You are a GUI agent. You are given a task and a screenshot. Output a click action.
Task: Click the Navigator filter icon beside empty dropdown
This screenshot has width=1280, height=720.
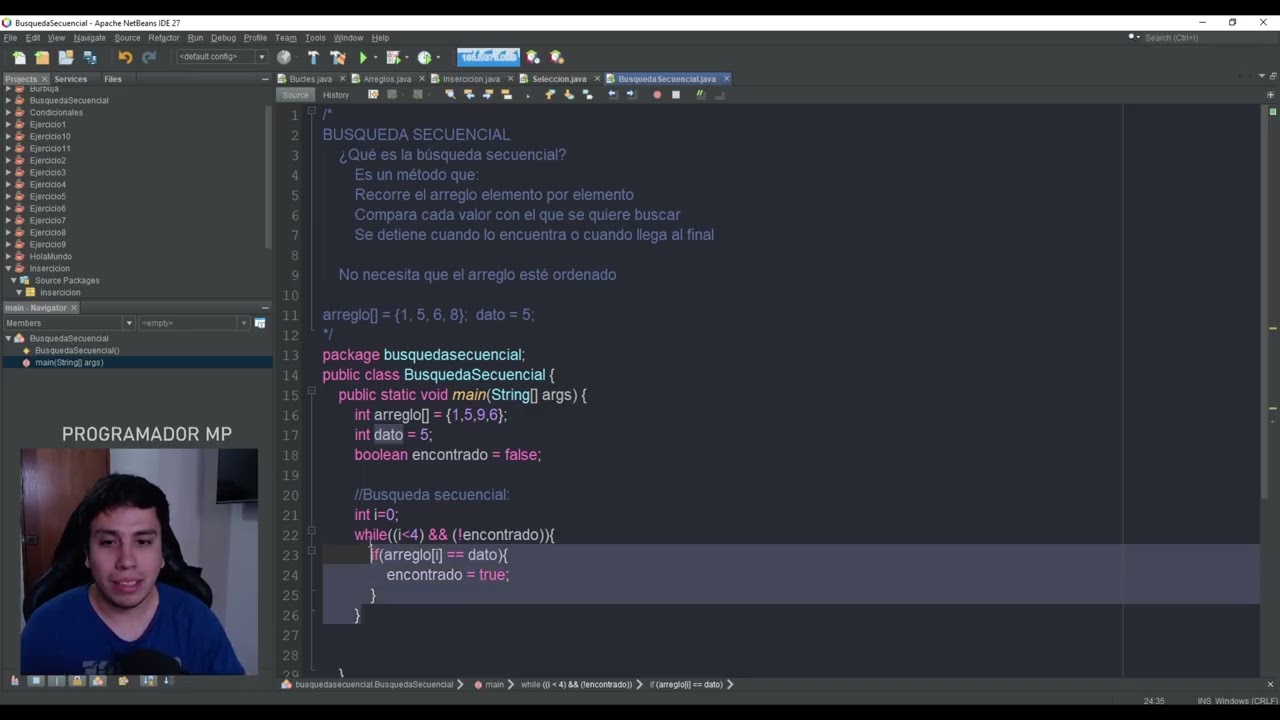point(260,323)
